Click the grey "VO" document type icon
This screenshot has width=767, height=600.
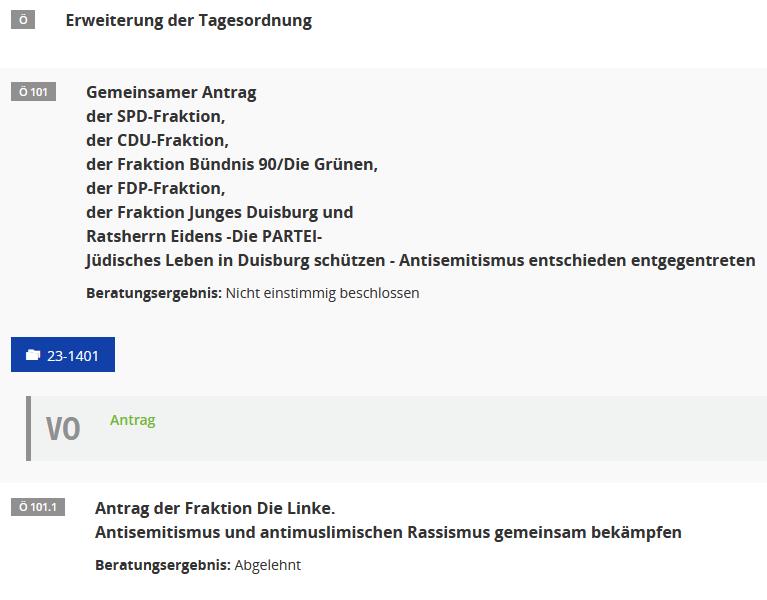[63, 429]
